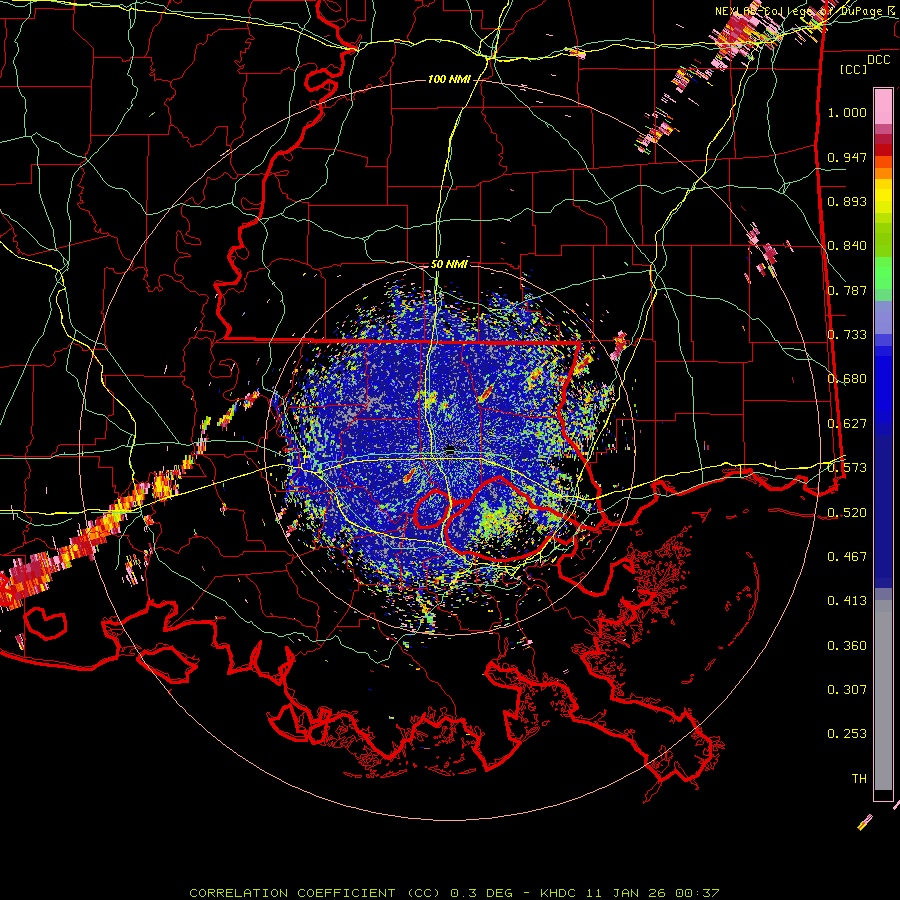The width and height of the screenshot is (900, 900).
Task: Select the 0.307 scale value
Action: pos(847,690)
